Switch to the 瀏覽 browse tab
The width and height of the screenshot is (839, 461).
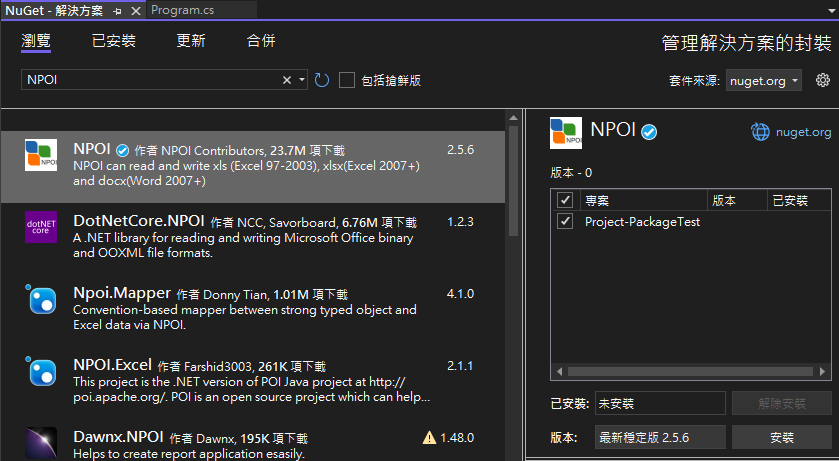(x=36, y=41)
